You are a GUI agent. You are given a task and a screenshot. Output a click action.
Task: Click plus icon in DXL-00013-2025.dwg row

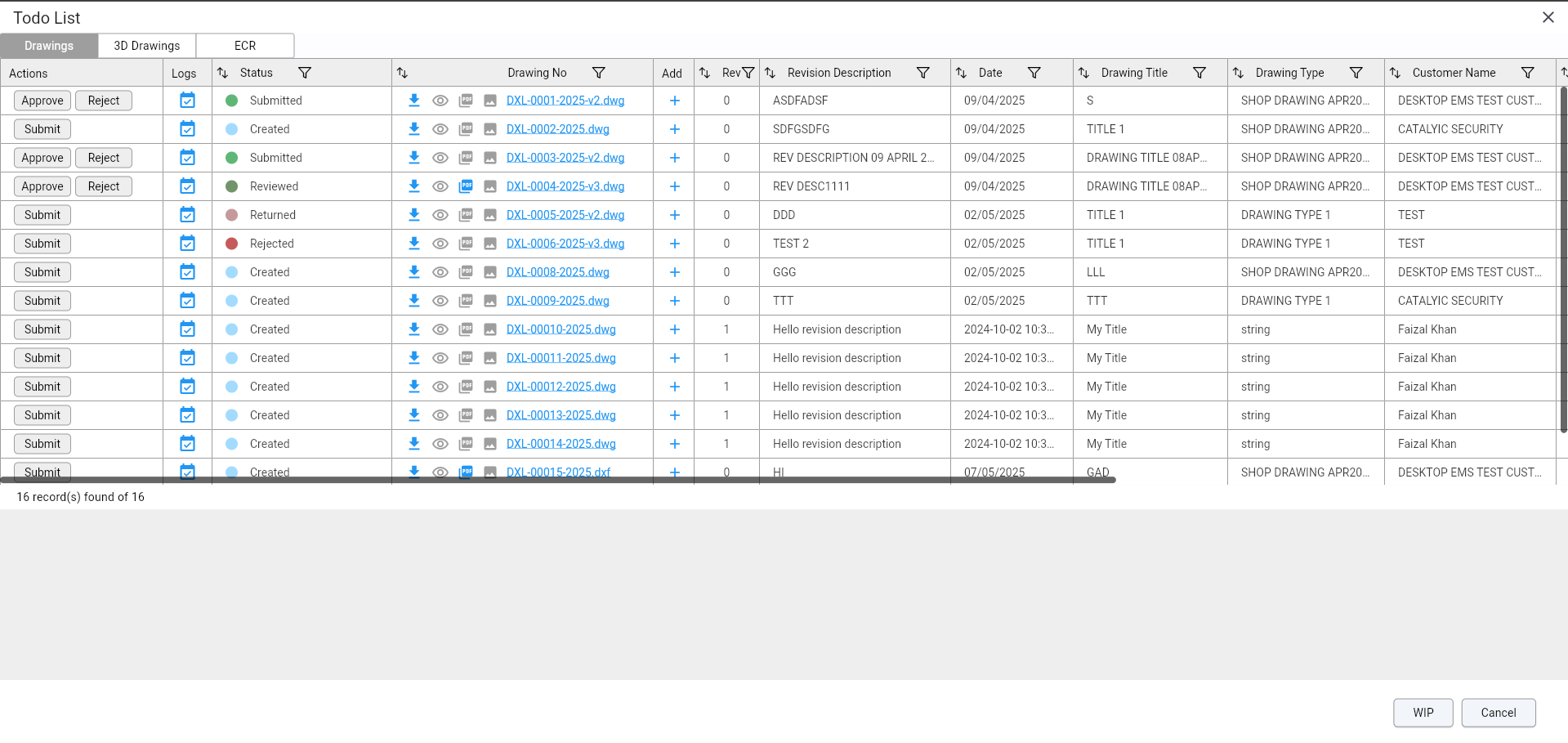pos(675,415)
